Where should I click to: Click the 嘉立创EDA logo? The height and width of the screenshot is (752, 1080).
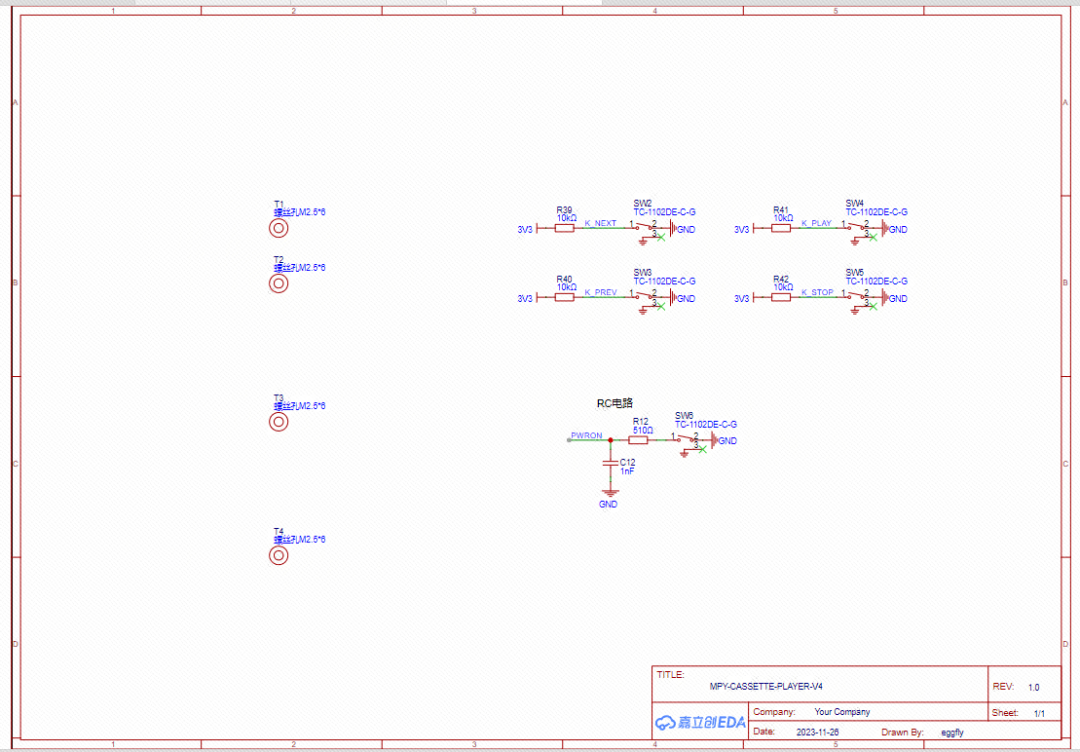tap(700, 722)
